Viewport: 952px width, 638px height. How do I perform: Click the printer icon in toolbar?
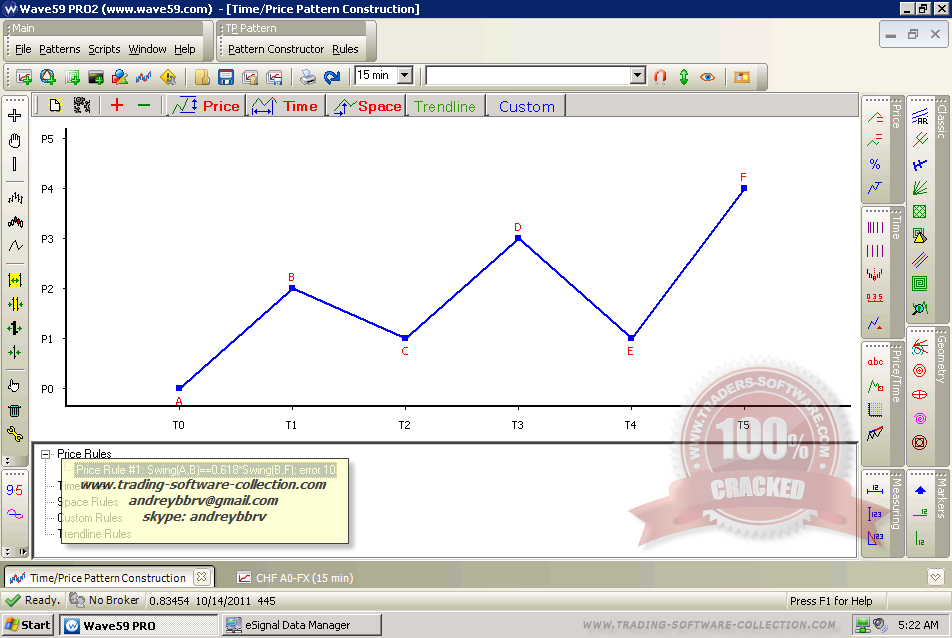pyautogui.click(x=308, y=76)
